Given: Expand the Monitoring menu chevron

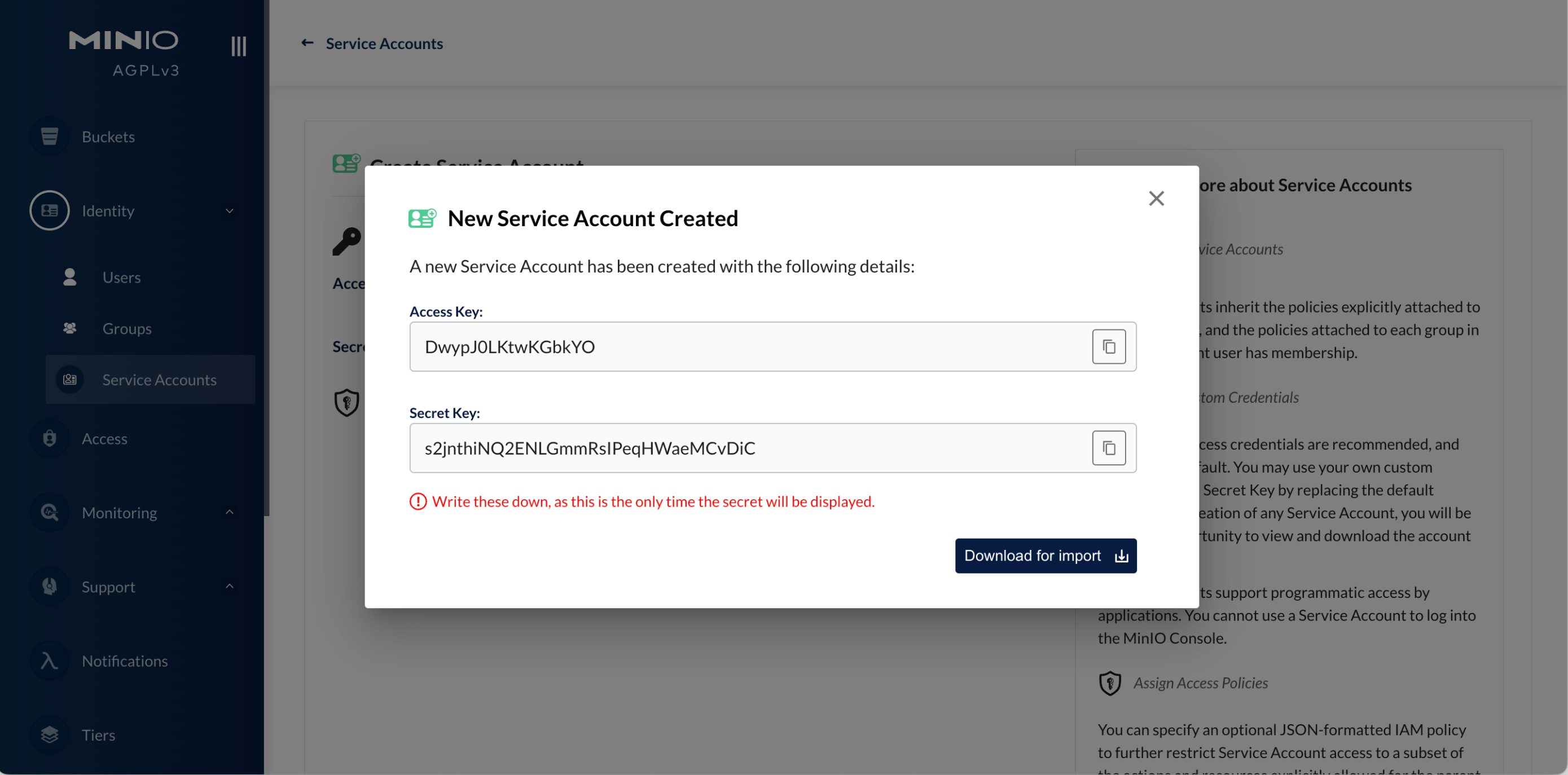Looking at the screenshot, I should pyautogui.click(x=230, y=512).
